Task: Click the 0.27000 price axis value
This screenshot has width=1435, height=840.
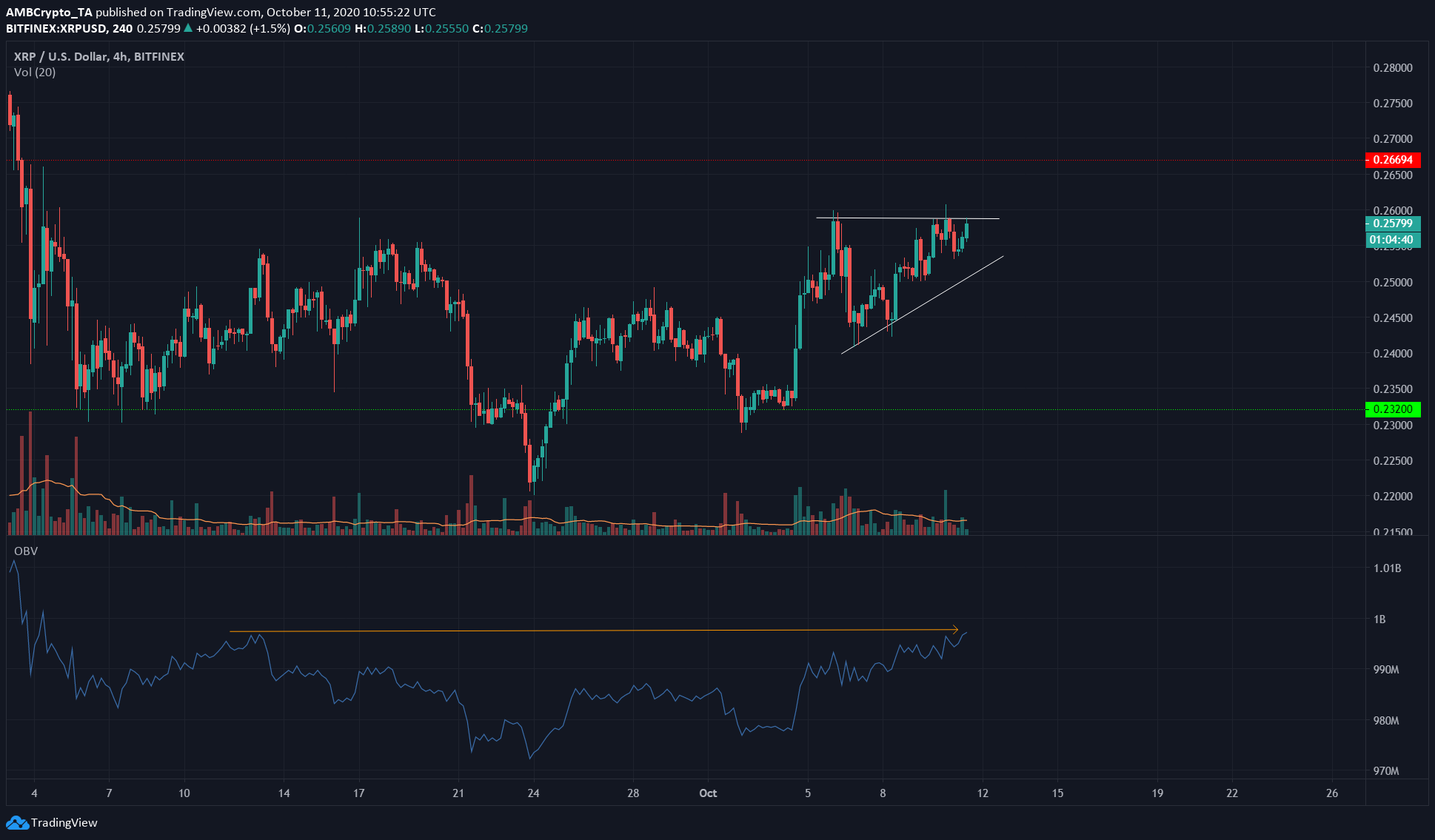Action: pos(1393,138)
